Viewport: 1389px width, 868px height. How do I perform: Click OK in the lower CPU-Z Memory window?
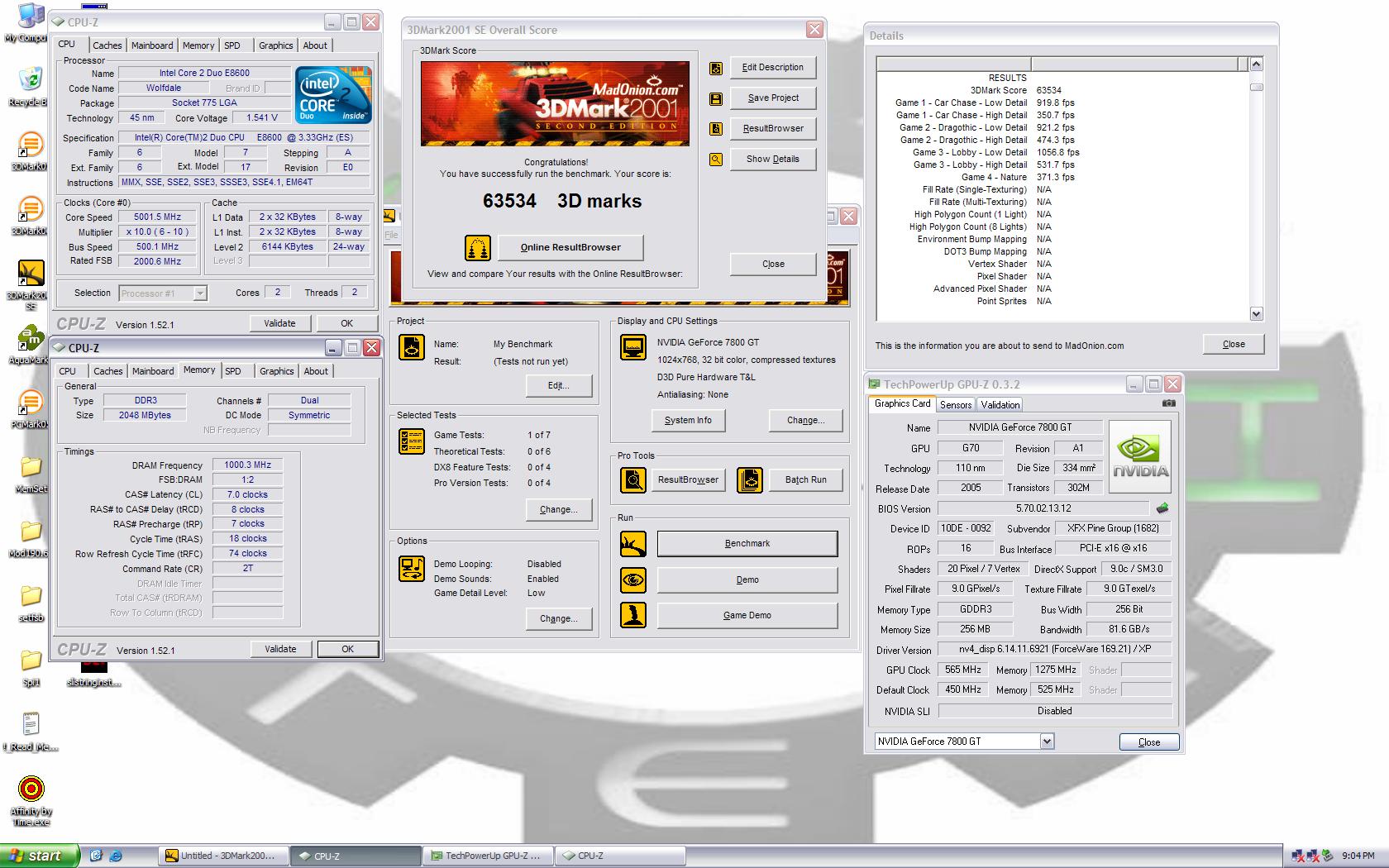tap(348, 649)
